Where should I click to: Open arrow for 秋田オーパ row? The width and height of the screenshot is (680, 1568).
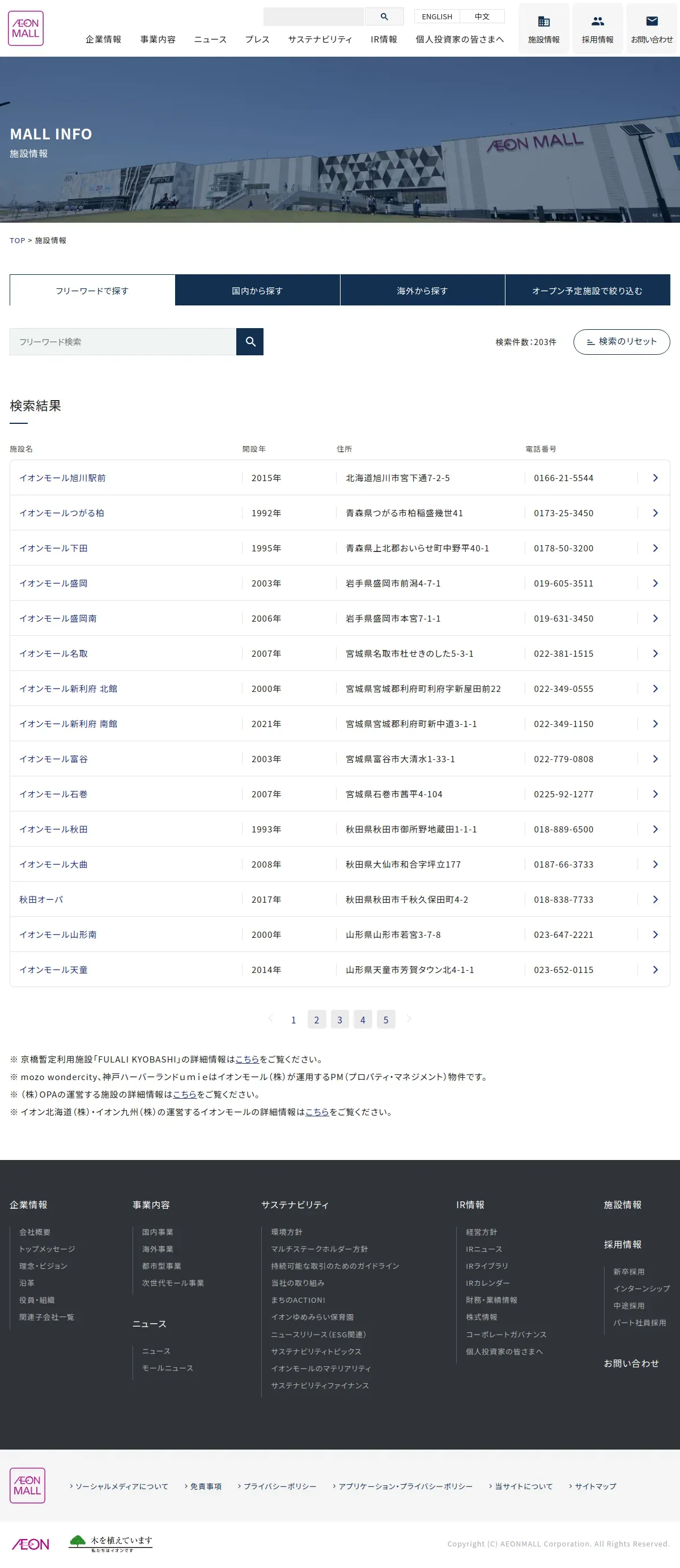(655, 899)
